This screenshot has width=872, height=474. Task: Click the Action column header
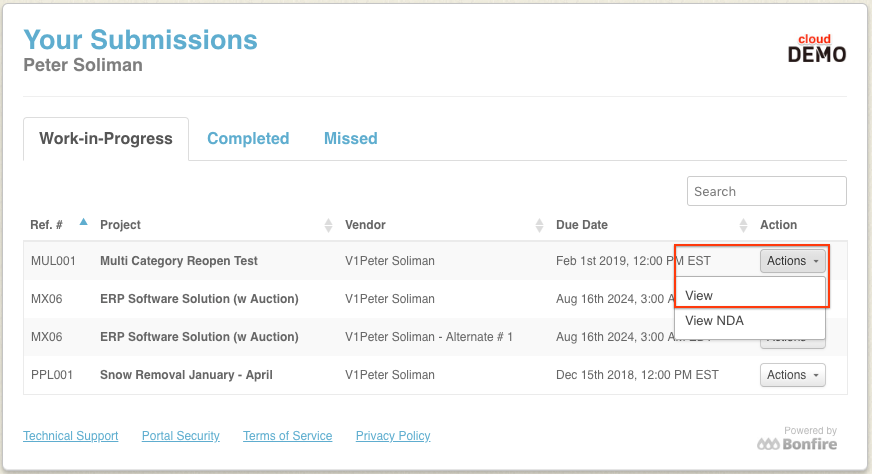coord(779,225)
